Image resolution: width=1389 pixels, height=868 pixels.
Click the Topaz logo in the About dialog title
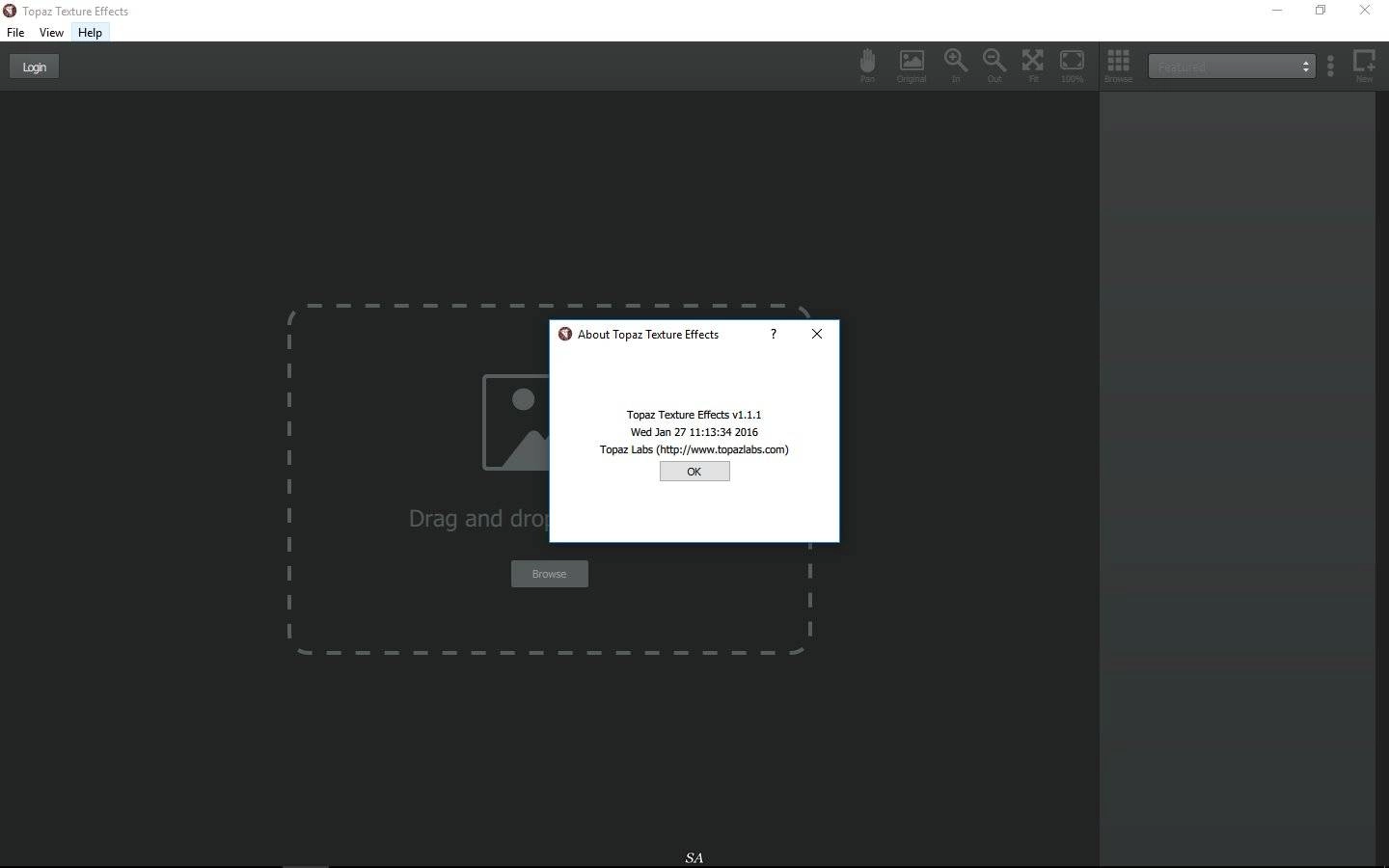coord(565,334)
